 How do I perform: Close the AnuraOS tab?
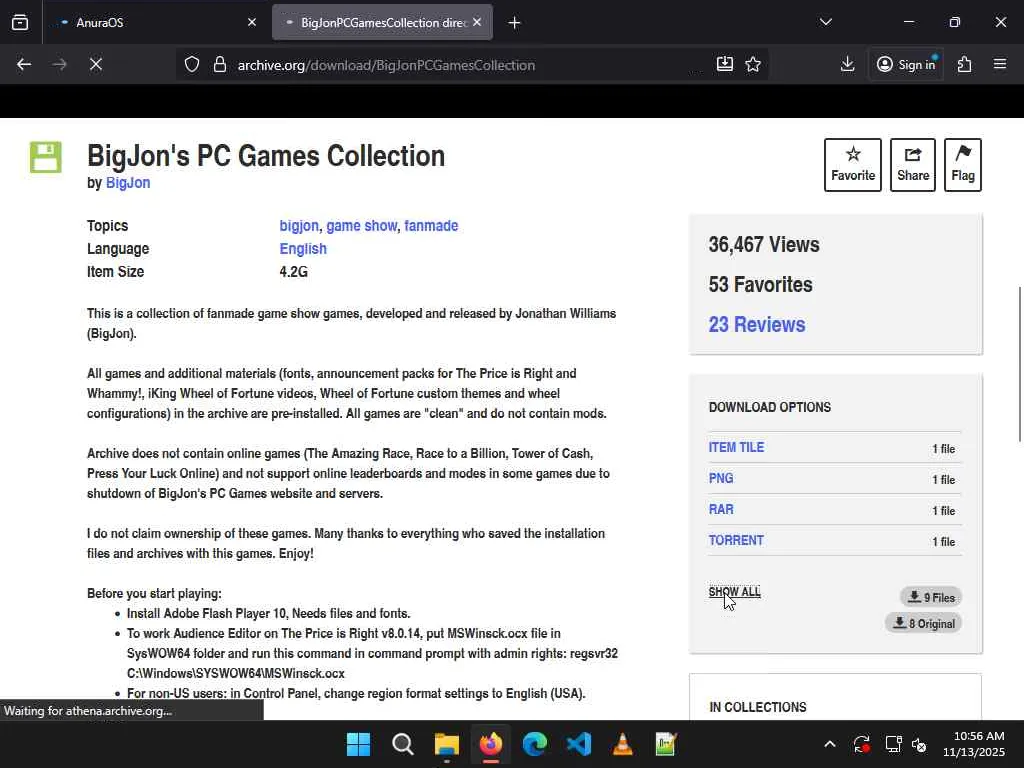coord(252,22)
